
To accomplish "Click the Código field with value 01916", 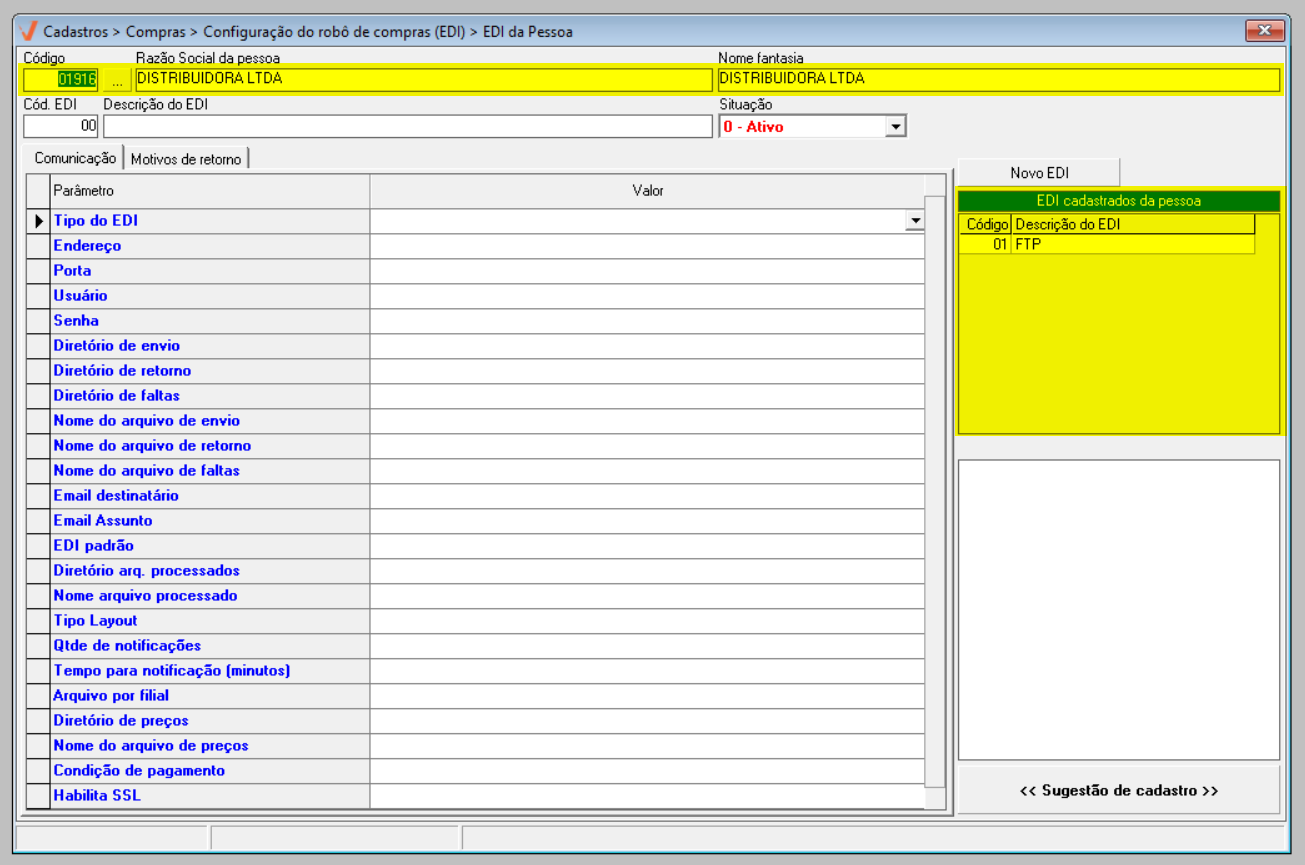I will pos(62,79).
